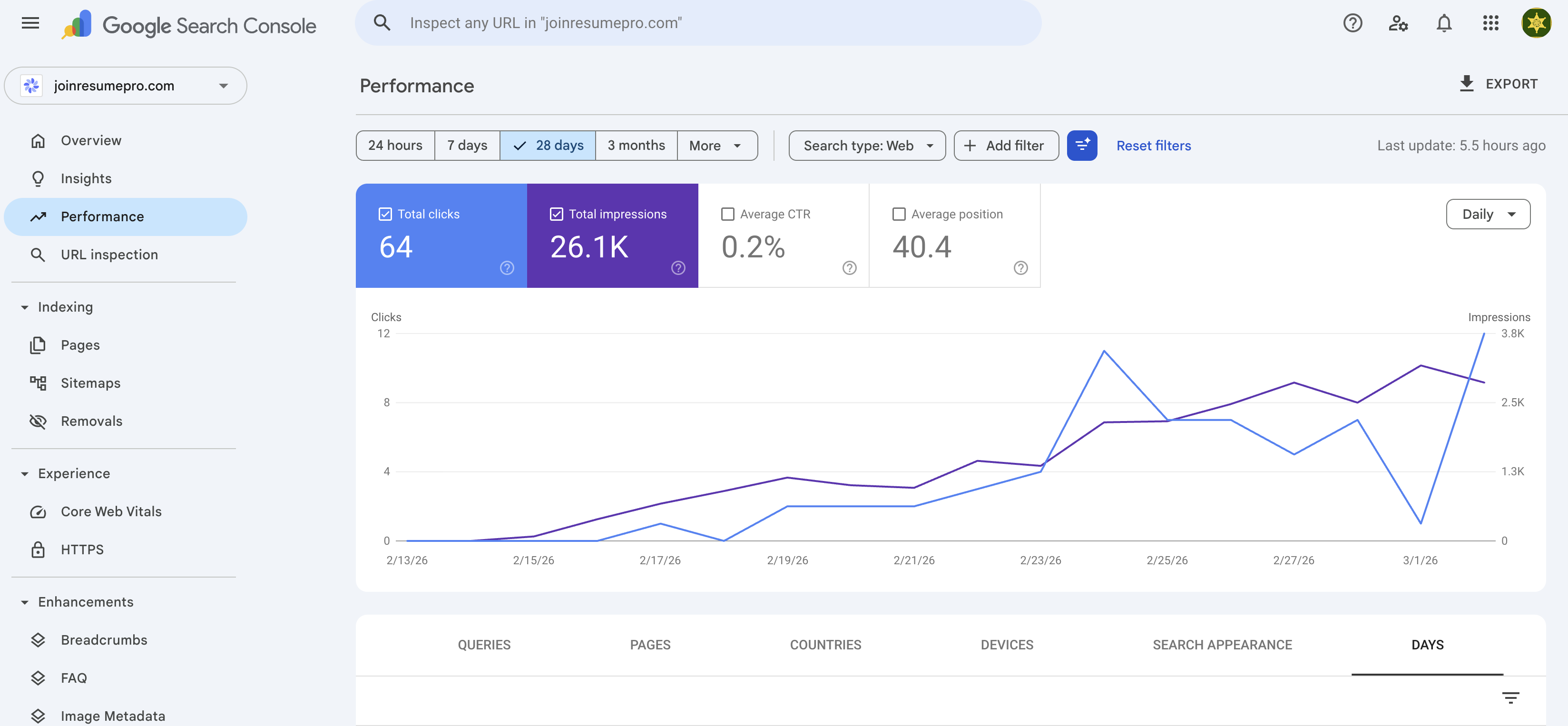Viewport: 1568px width, 726px height.
Task: Enable the Average position metric
Action: point(899,214)
